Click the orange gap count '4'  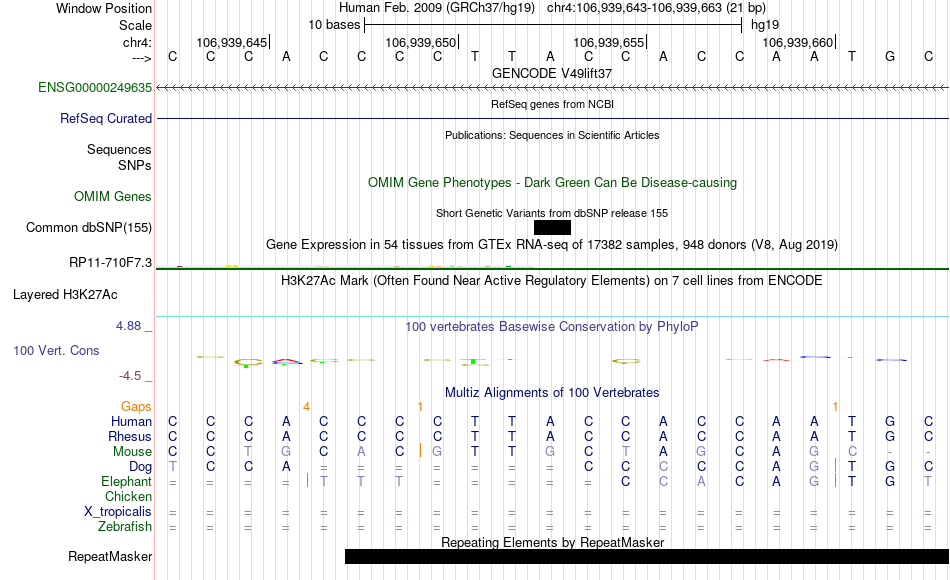(x=307, y=407)
